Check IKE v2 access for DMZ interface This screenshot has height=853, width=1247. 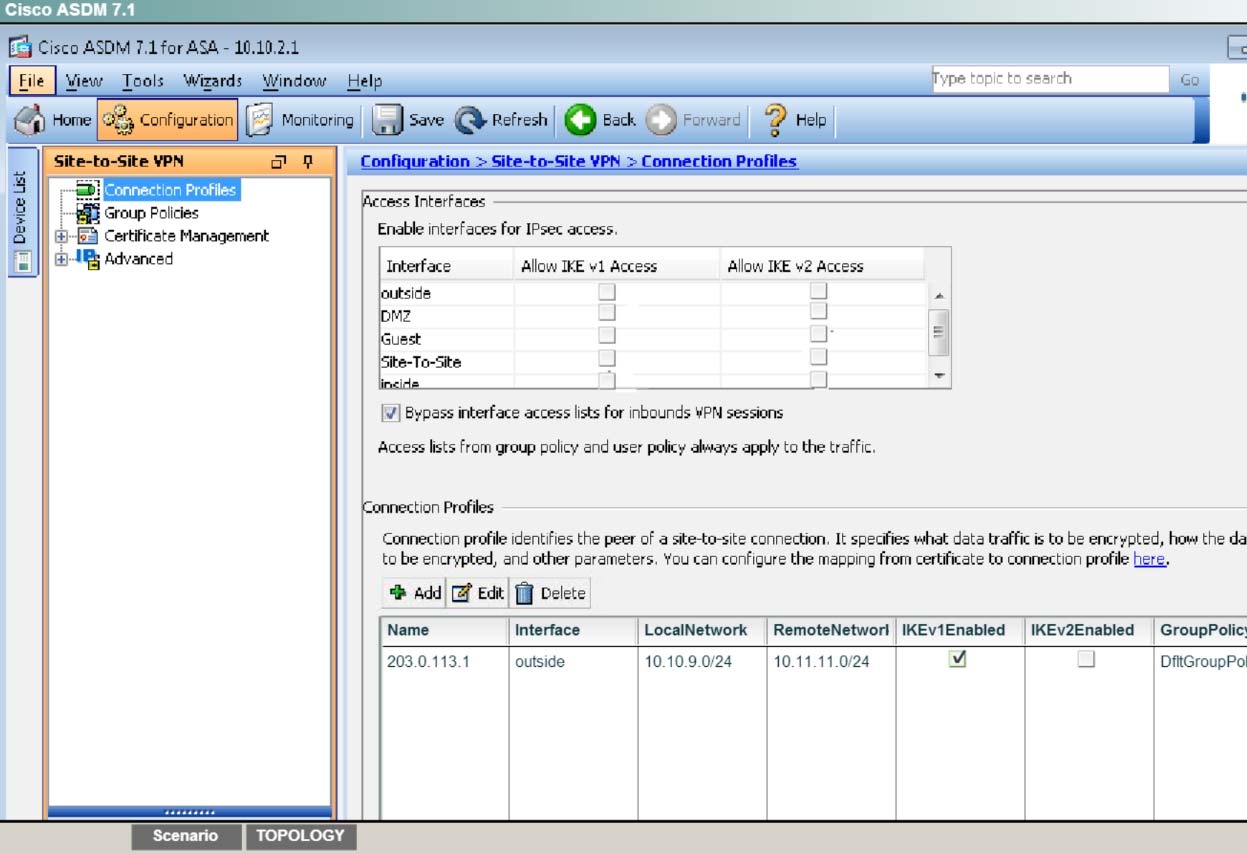(x=818, y=313)
